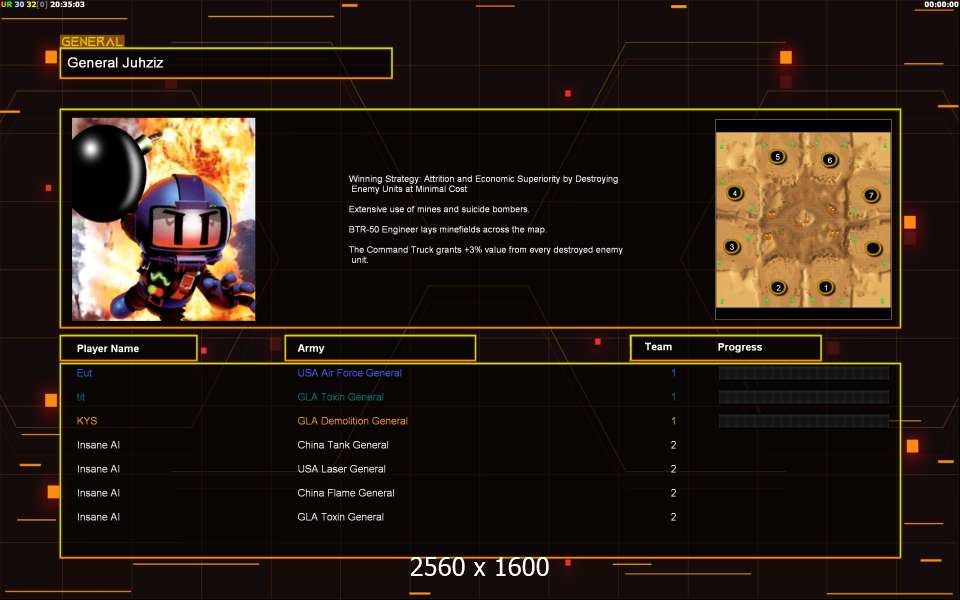This screenshot has height=600, width=960.
Task: Select Insane AI in China Flame General row
Action: point(99,493)
